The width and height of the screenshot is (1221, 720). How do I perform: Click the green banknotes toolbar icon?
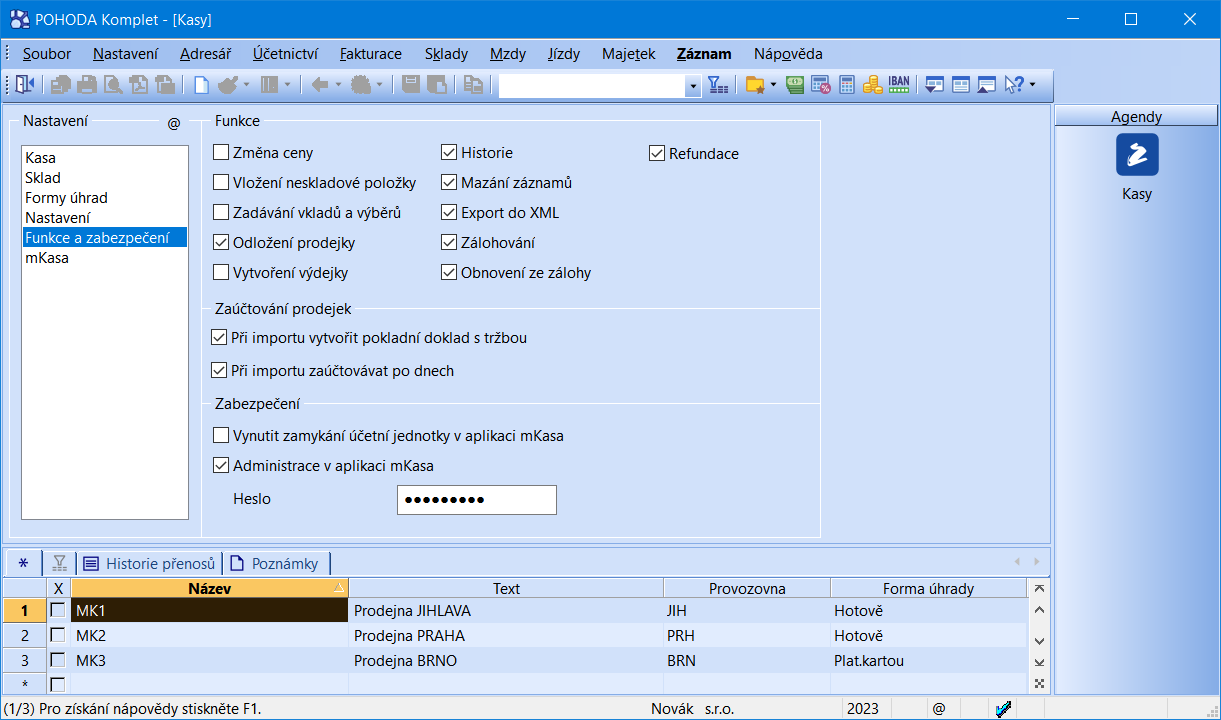(x=795, y=85)
